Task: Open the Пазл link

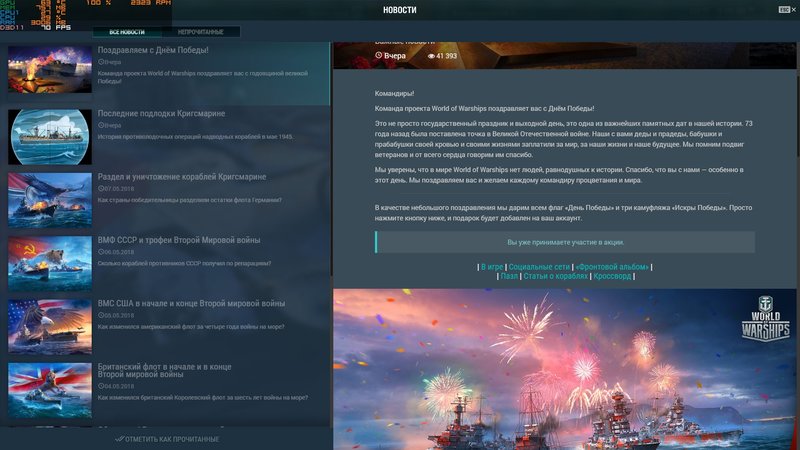Action: pos(509,276)
